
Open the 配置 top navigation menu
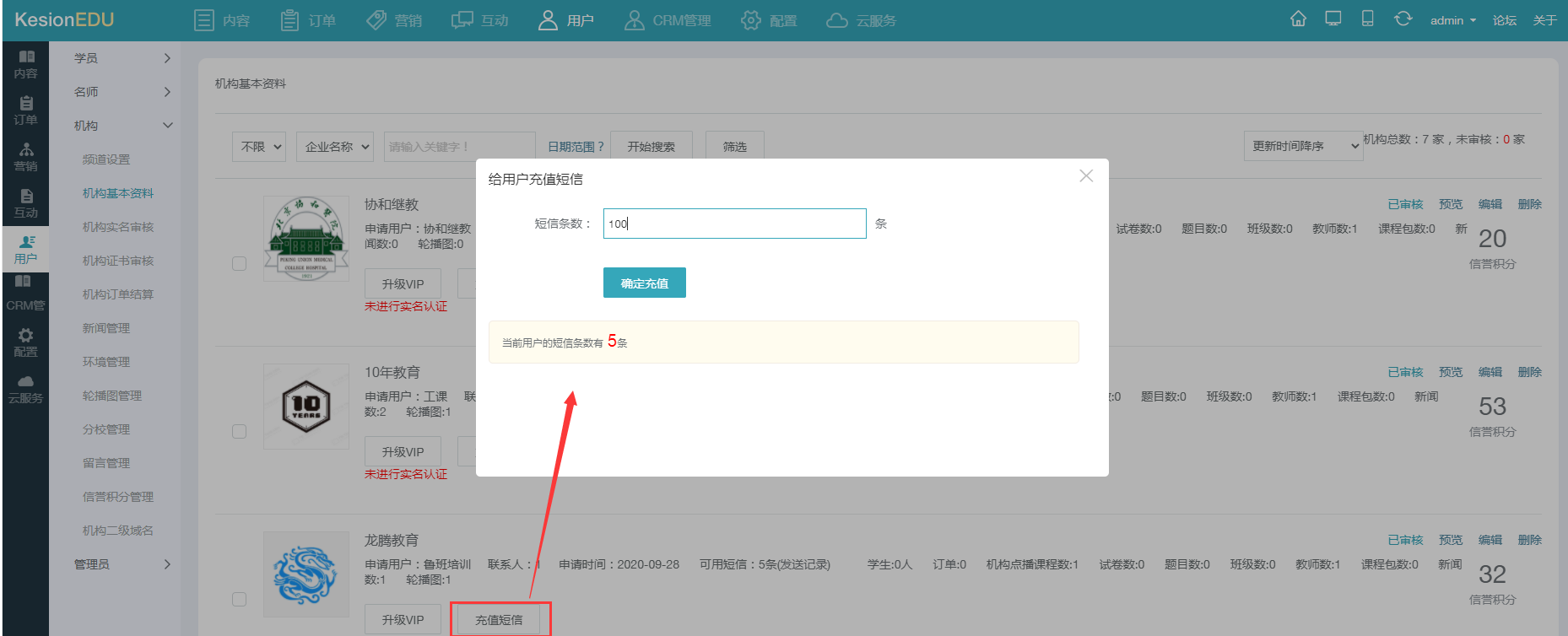tap(769, 20)
